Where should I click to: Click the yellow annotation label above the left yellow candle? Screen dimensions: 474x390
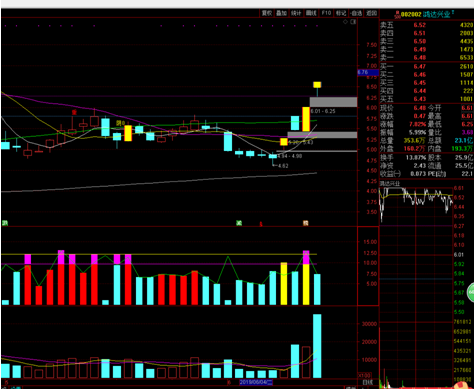120,123
